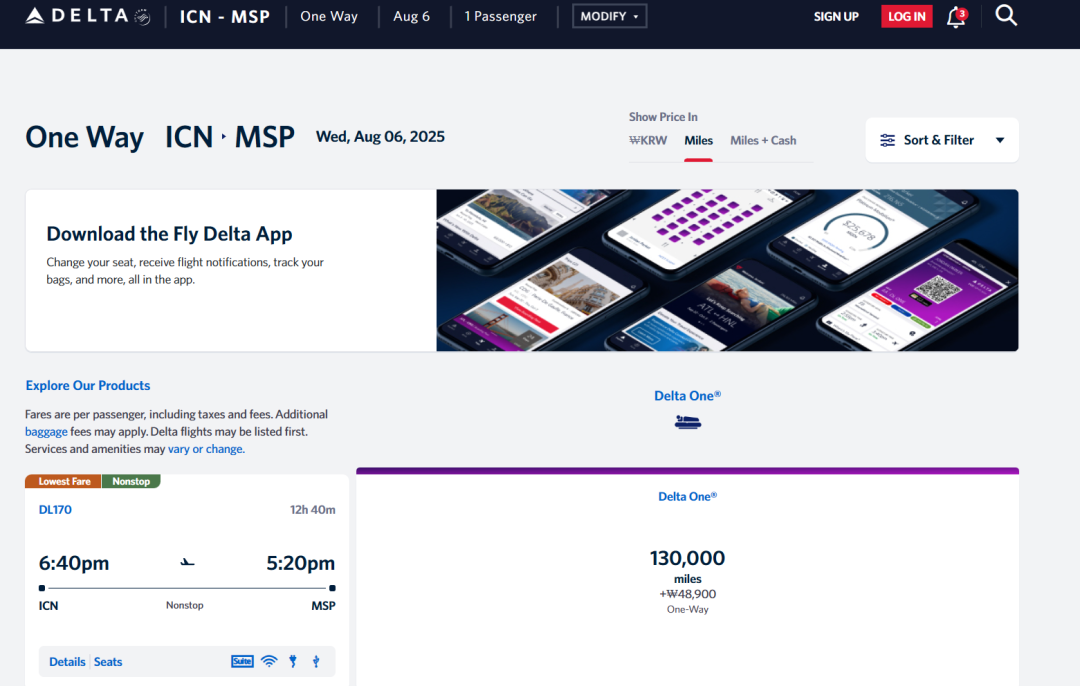Expand the MODIFY search dropdown
Image resolution: width=1080 pixels, height=686 pixels.
click(x=609, y=16)
